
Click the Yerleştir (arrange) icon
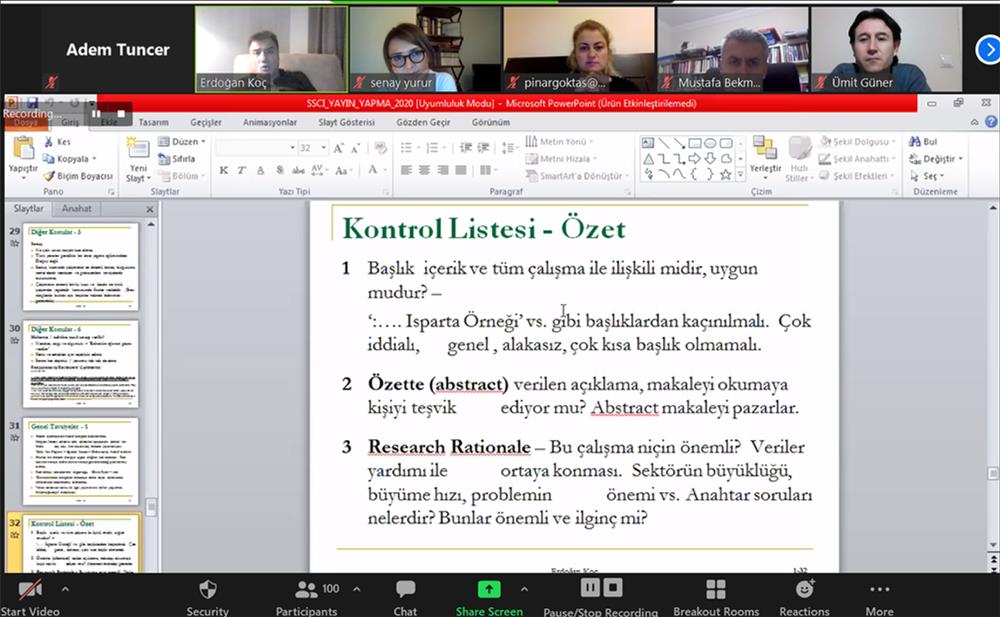click(765, 148)
